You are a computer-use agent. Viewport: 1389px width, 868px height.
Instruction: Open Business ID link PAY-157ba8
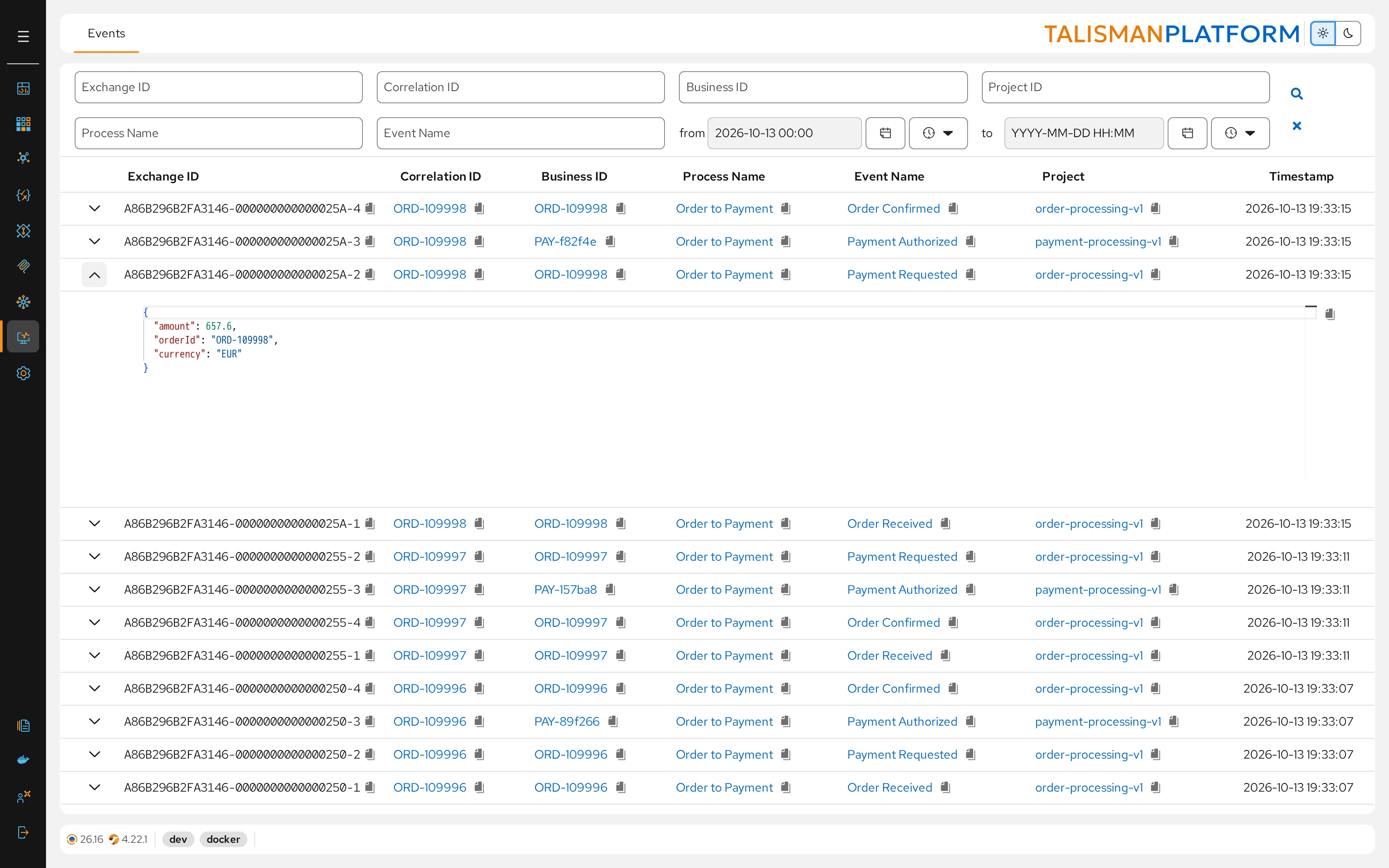pyautogui.click(x=565, y=589)
